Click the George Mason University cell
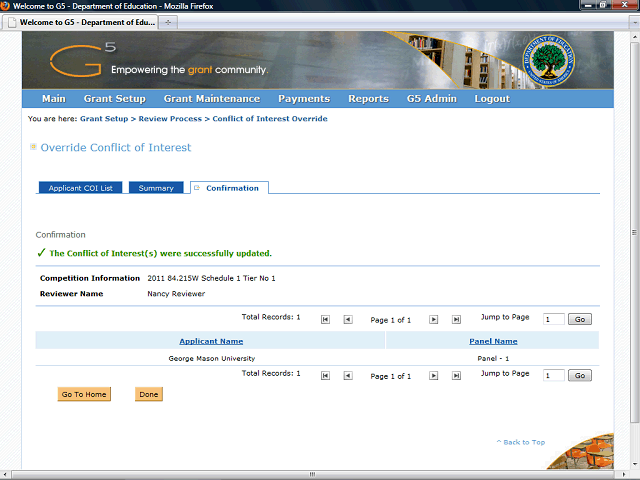This screenshot has height=480, width=640. tap(211, 358)
